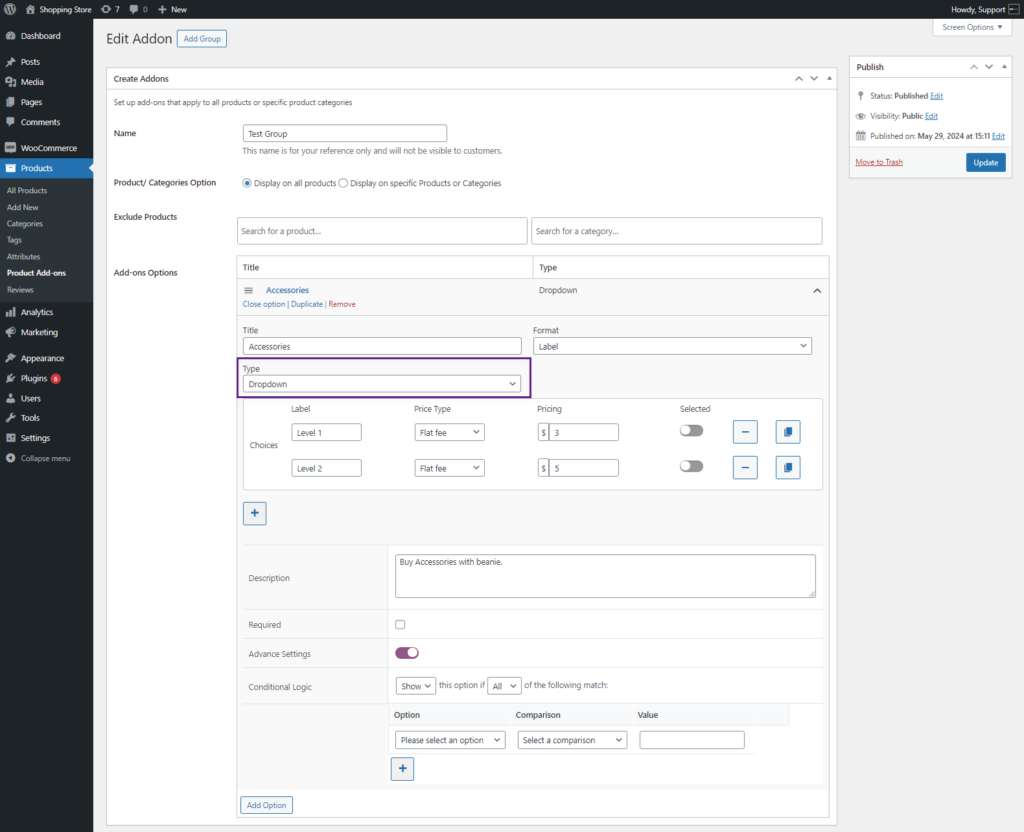This screenshot has width=1024, height=832.
Task: Open Attributes submenu item
Action: pyautogui.click(x=24, y=257)
